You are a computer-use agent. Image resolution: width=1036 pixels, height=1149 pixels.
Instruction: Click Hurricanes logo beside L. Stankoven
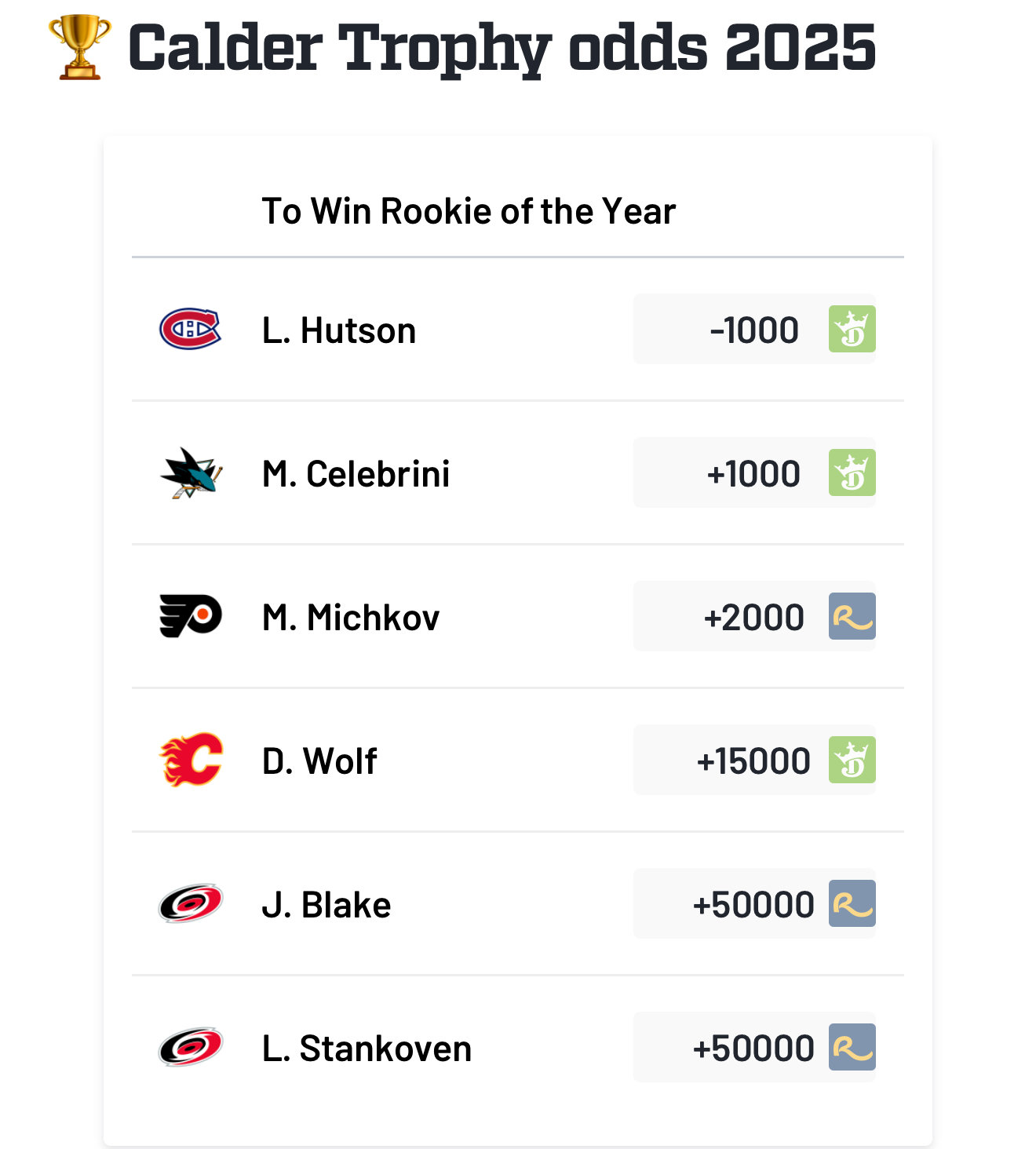point(191,1047)
